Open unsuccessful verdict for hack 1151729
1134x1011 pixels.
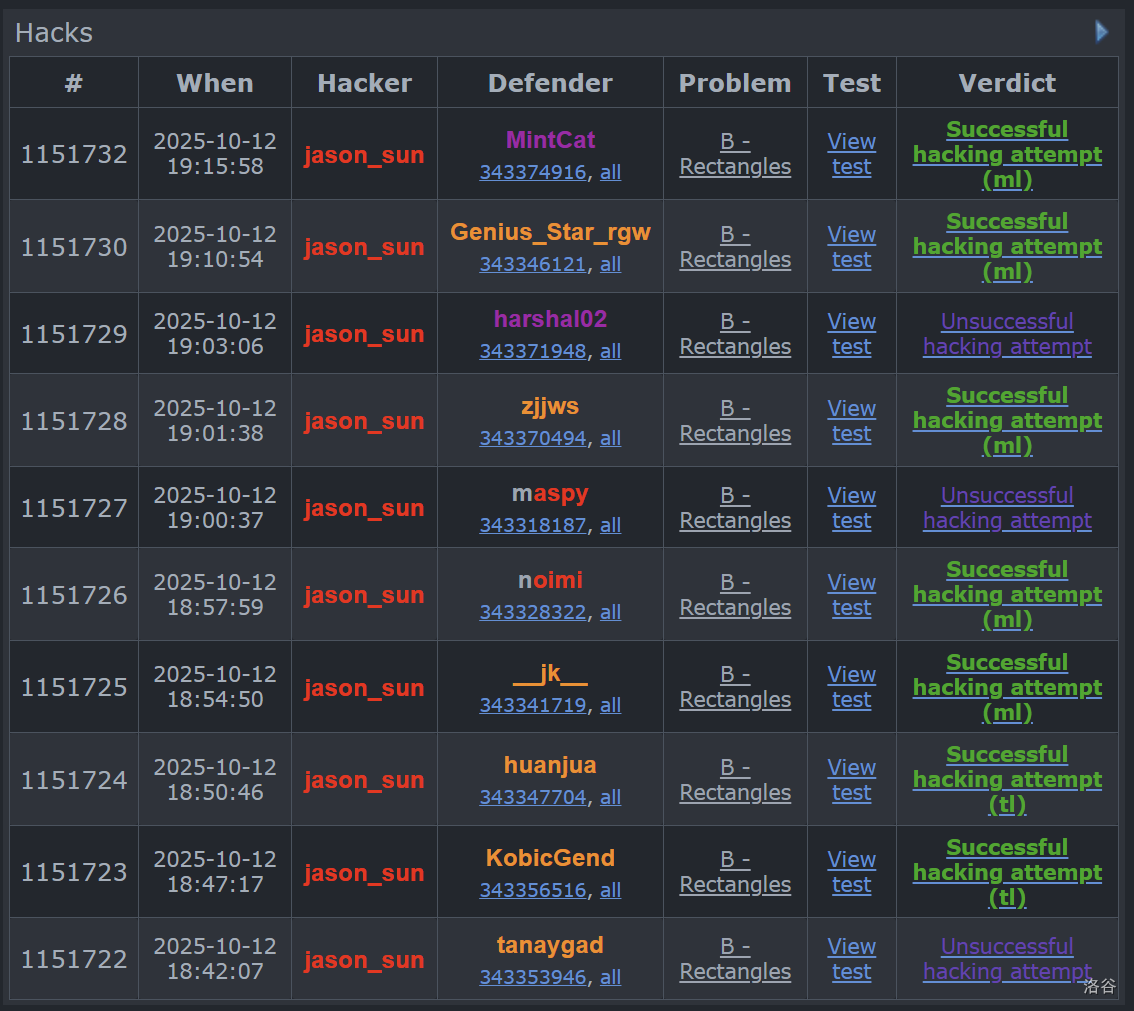(1007, 334)
